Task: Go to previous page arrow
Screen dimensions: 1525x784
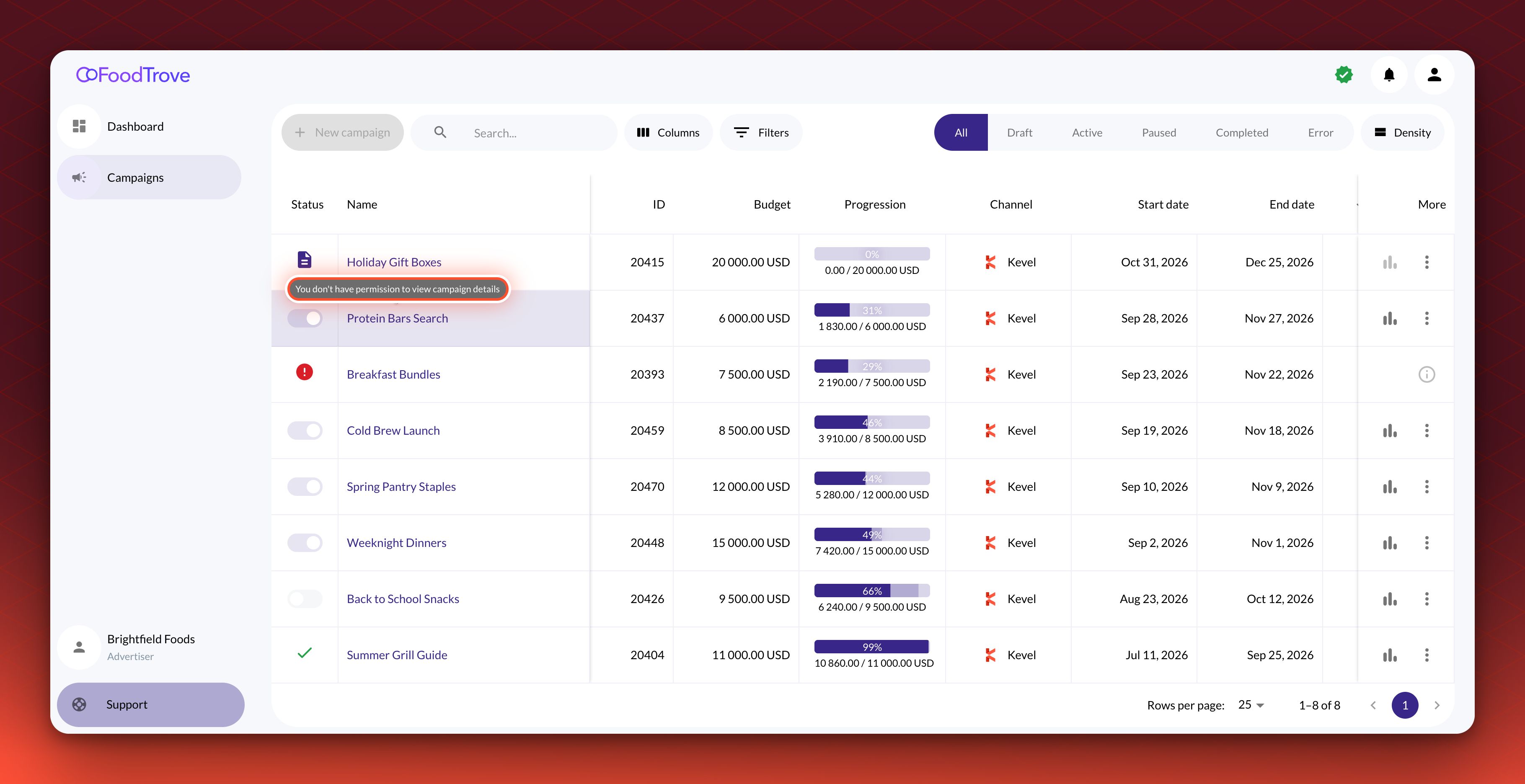Action: coord(1373,705)
